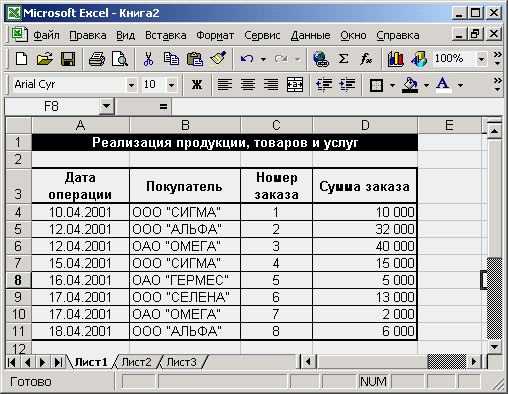The image size is (508, 394).
Task: Open Print Preview with the magnifier page icon
Action: (x=120, y=59)
